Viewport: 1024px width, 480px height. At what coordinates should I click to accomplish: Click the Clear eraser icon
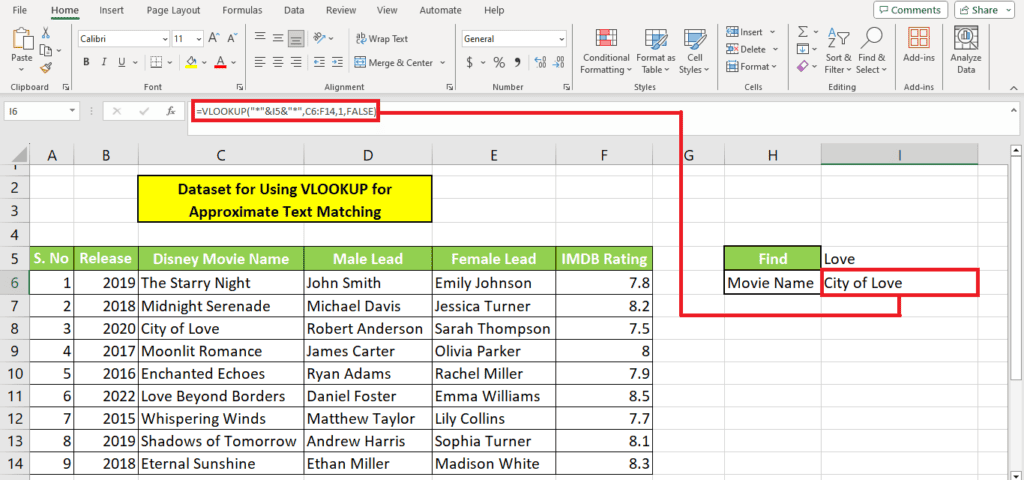pyautogui.click(x=803, y=67)
